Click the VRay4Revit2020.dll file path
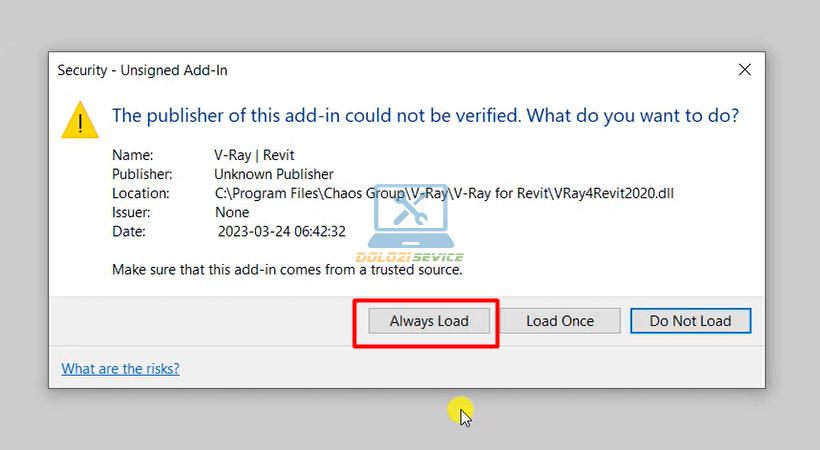The width and height of the screenshot is (820, 450). click(444, 193)
